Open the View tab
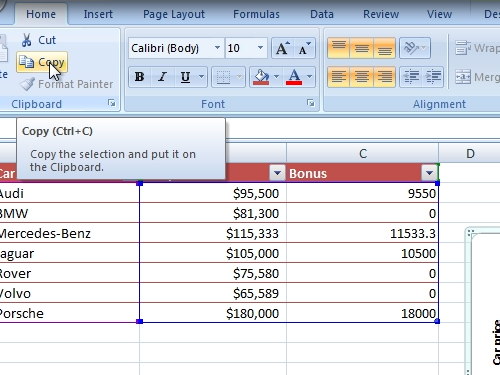The image size is (500, 375). tap(439, 14)
